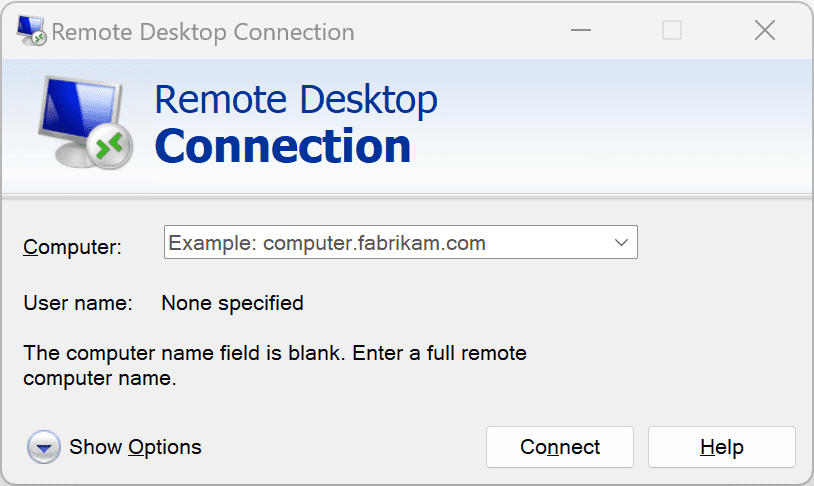Click the "Computer:" label
The height and width of the screenshot is (486, 814).
click(72, 247)
